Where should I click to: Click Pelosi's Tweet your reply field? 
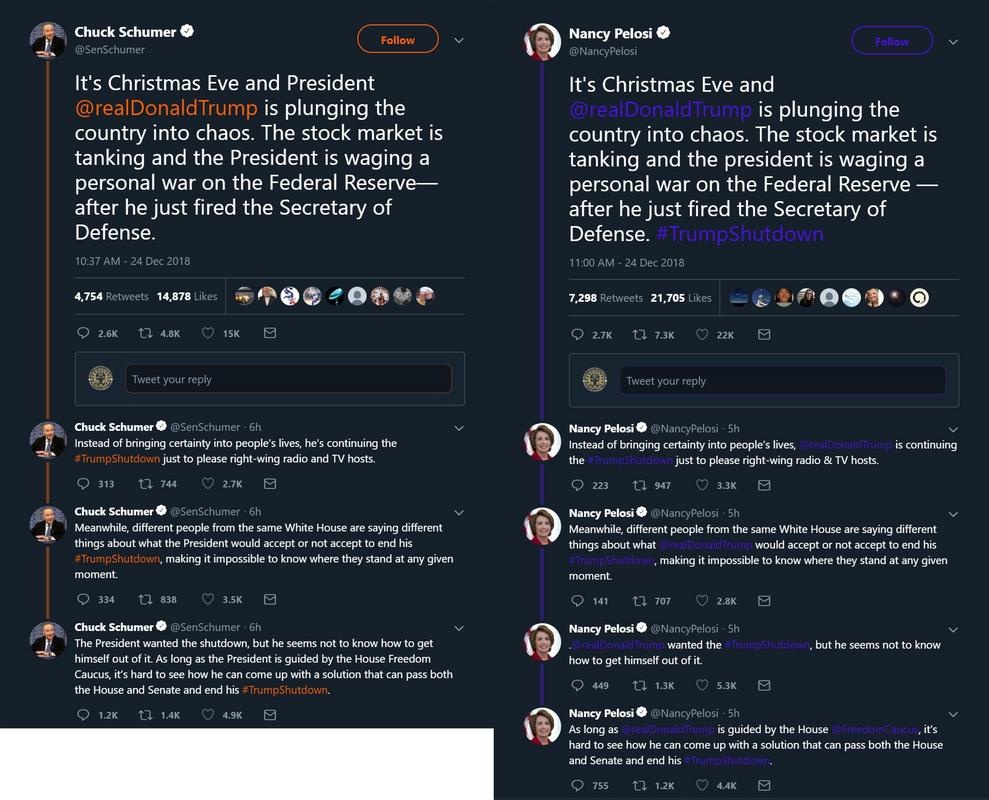(x=782, y=380)
